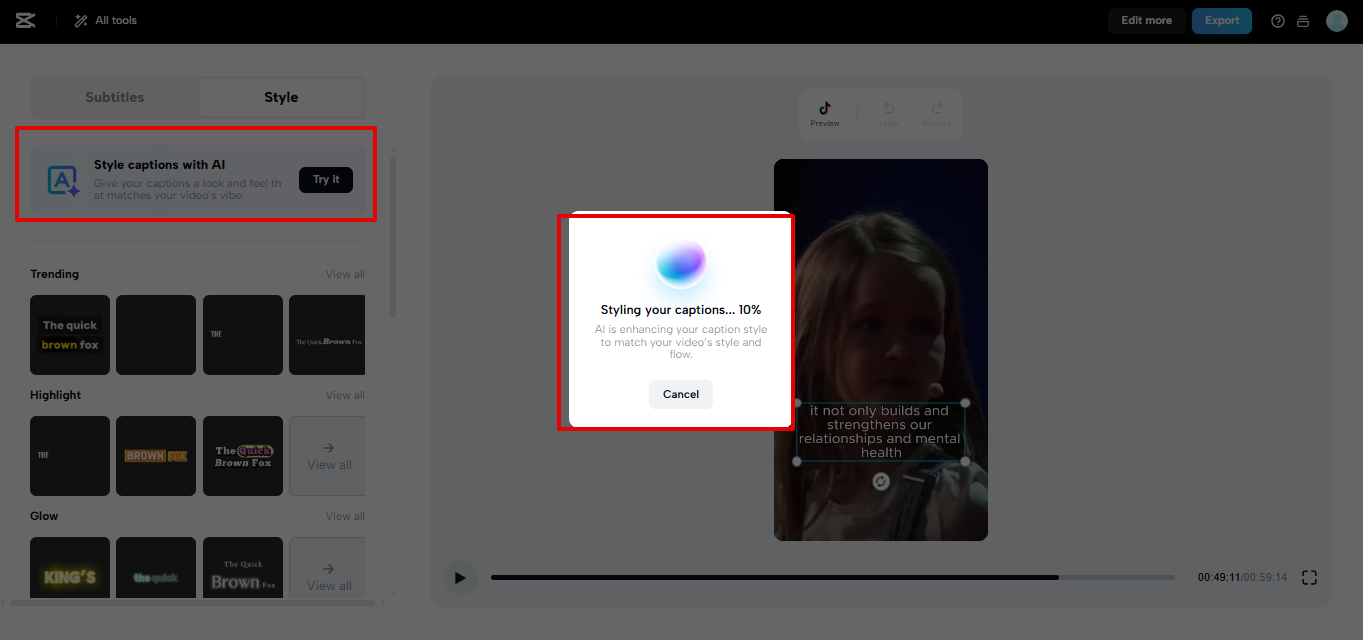Expand all Glow styles via arrow card

tap(327, 570)
